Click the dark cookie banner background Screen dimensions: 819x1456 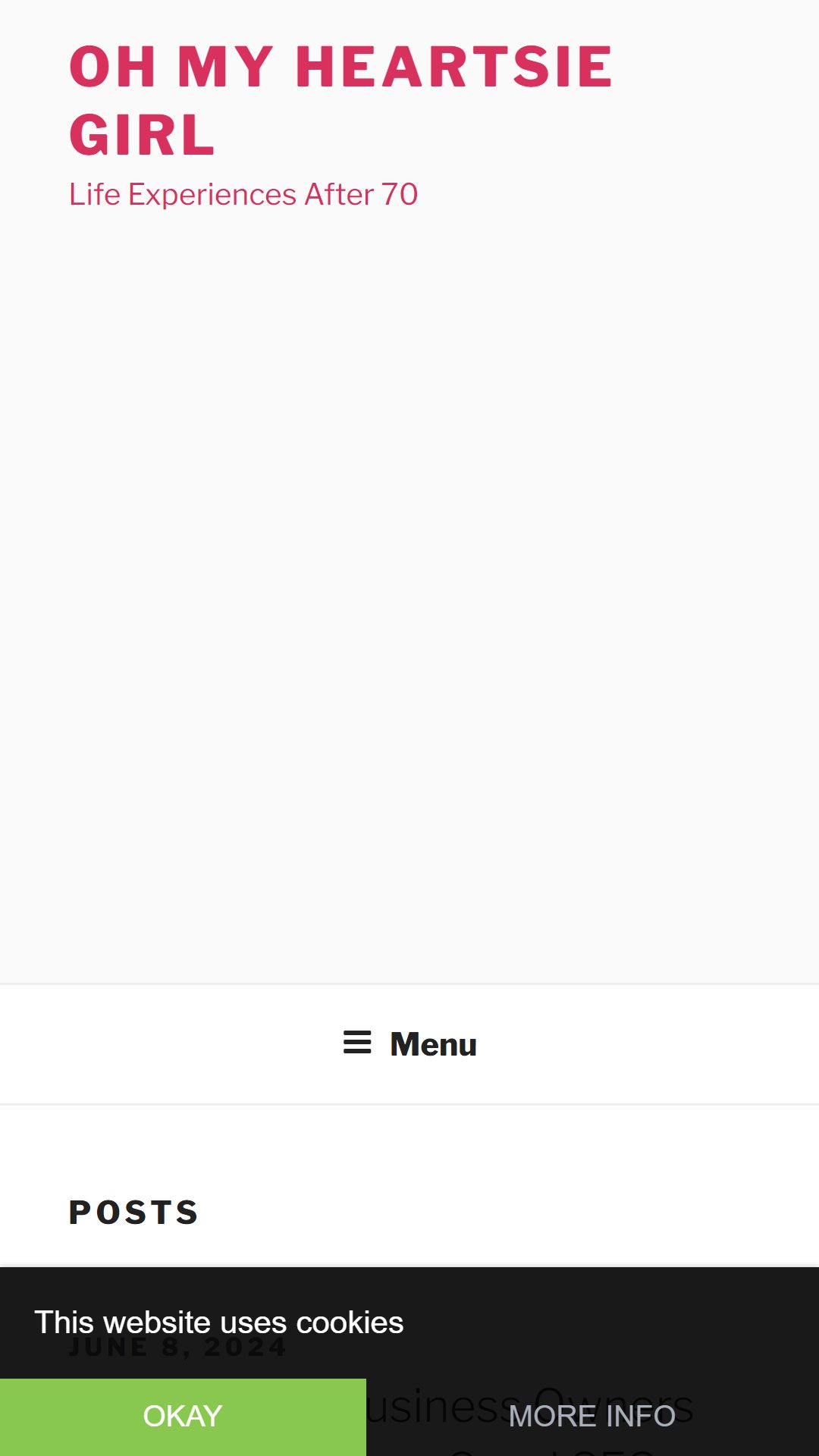click(607, 1323)
